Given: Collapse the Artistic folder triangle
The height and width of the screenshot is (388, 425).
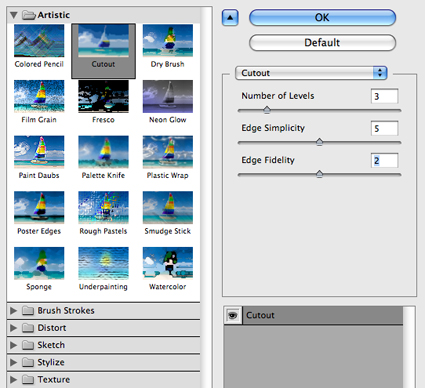Looking at the screenshot, I should pos(14,15).
